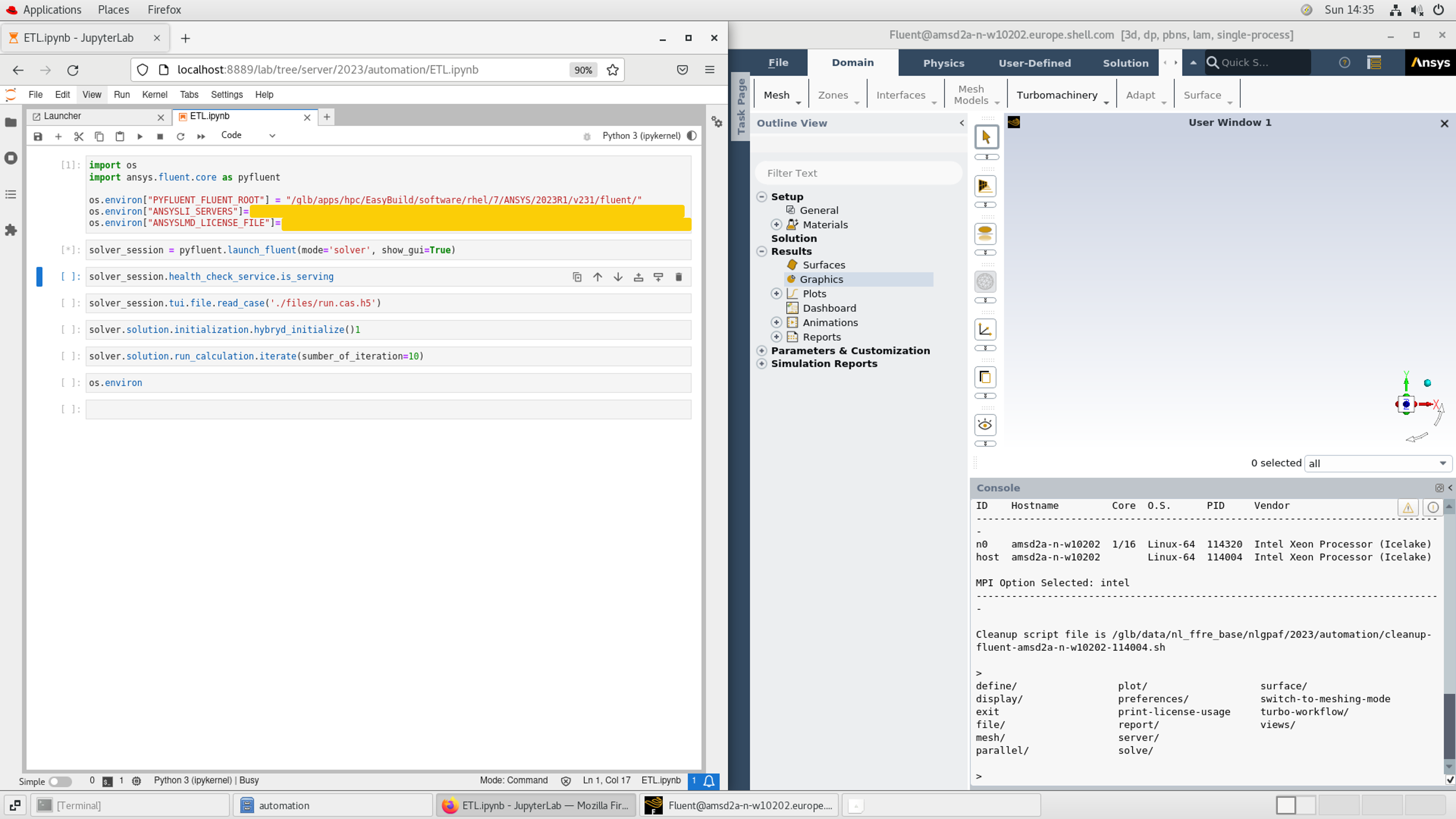Open Fluent help via the question mark icon
This screenshot has width=1456, height=819.
coord(1345,63)
